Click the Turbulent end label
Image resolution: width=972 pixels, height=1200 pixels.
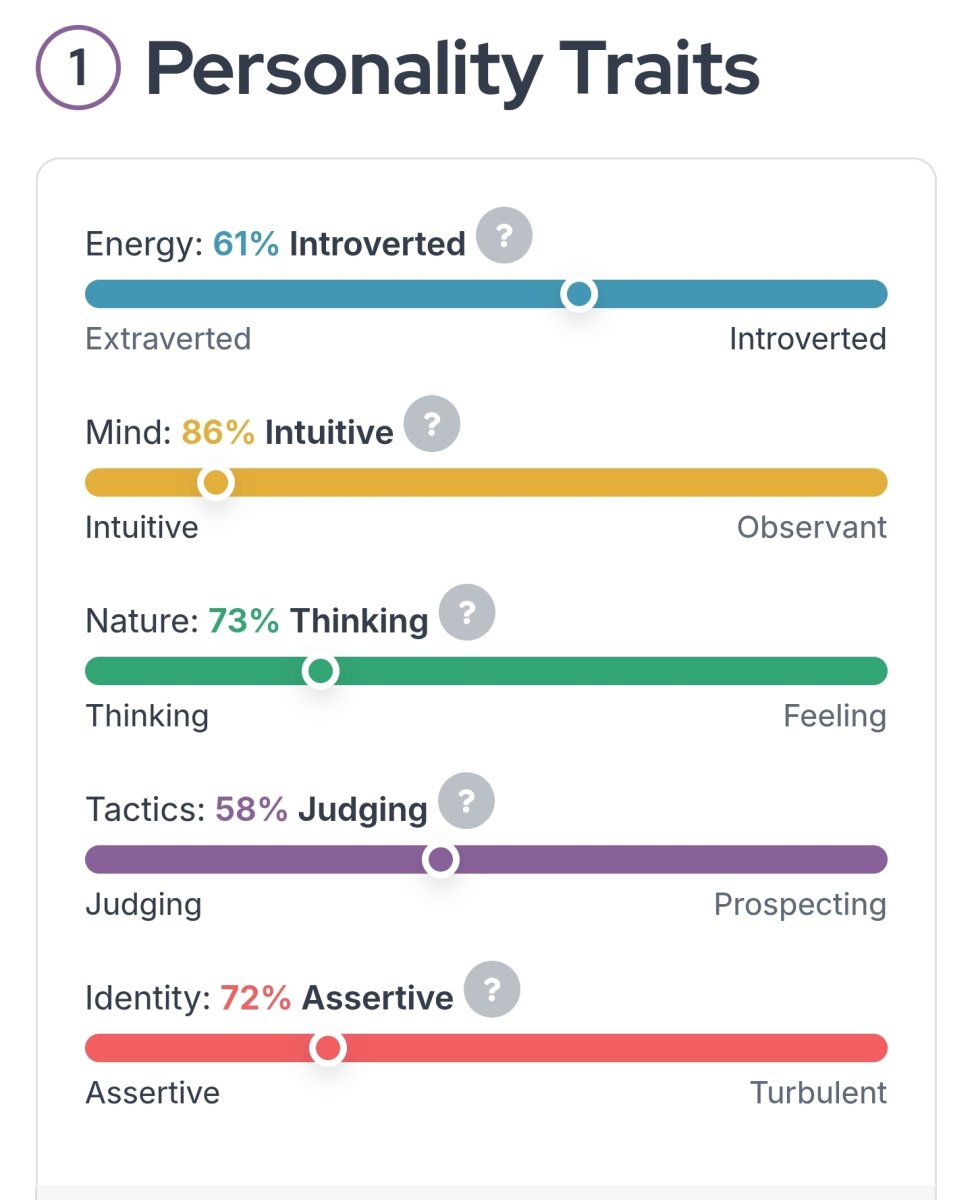pos(819,1093)
